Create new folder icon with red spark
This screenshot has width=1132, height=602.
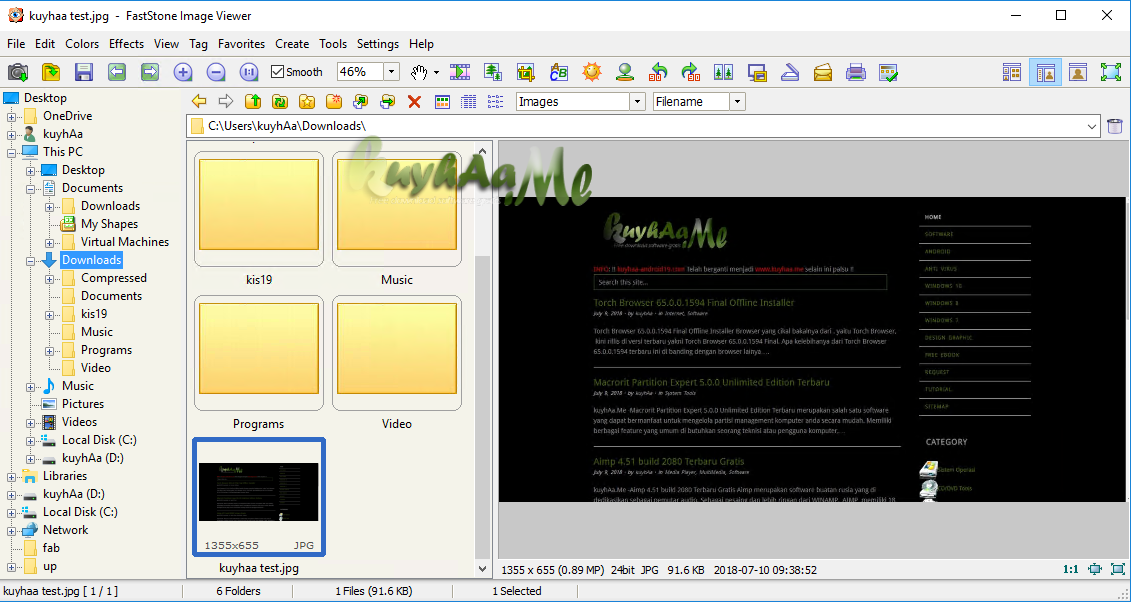click(334, 102)
